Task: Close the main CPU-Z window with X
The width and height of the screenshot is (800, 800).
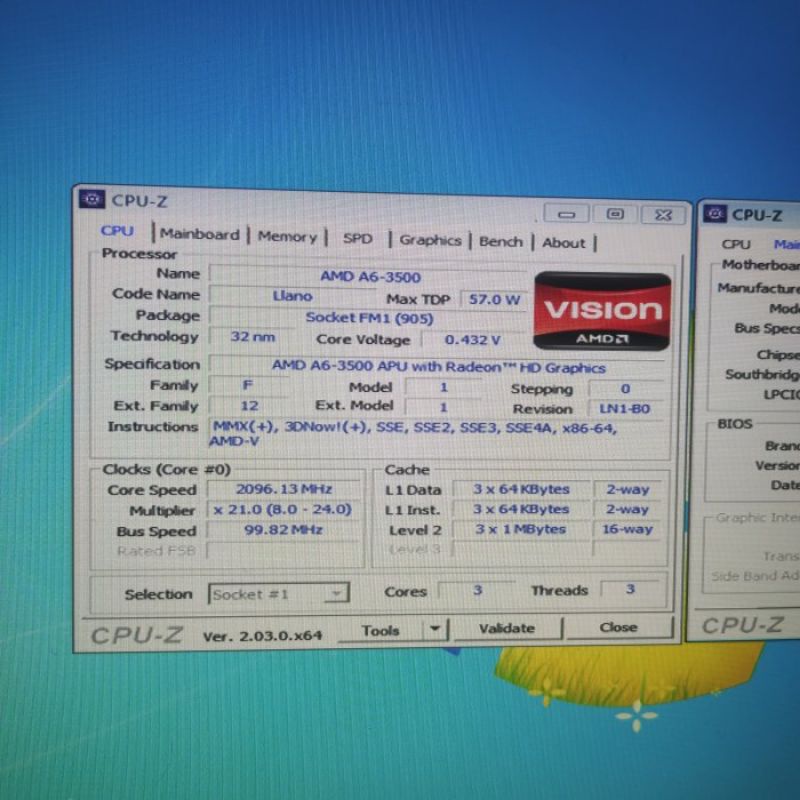Action: [663, 215]
